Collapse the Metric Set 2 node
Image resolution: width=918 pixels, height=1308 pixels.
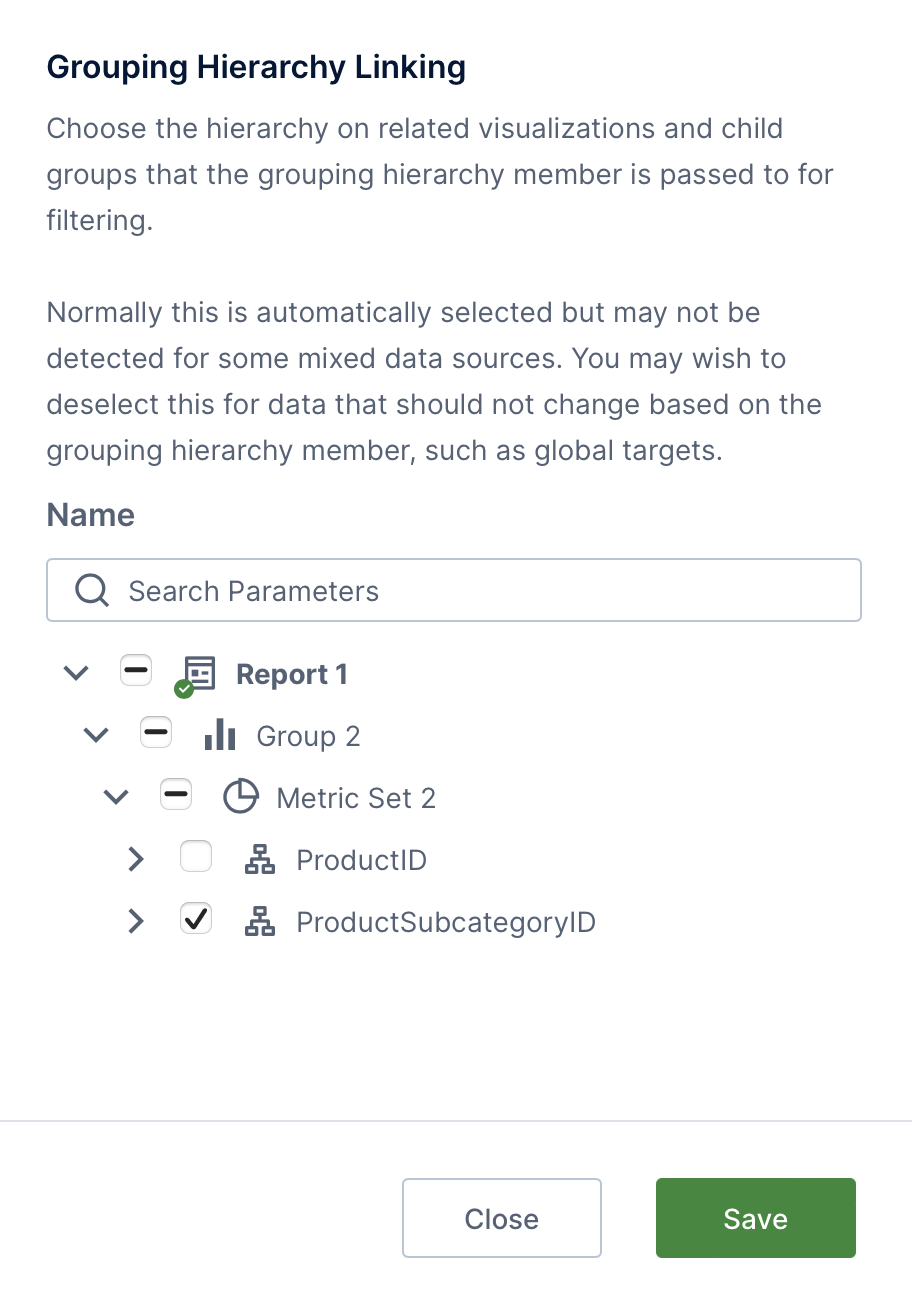[116, 798]
